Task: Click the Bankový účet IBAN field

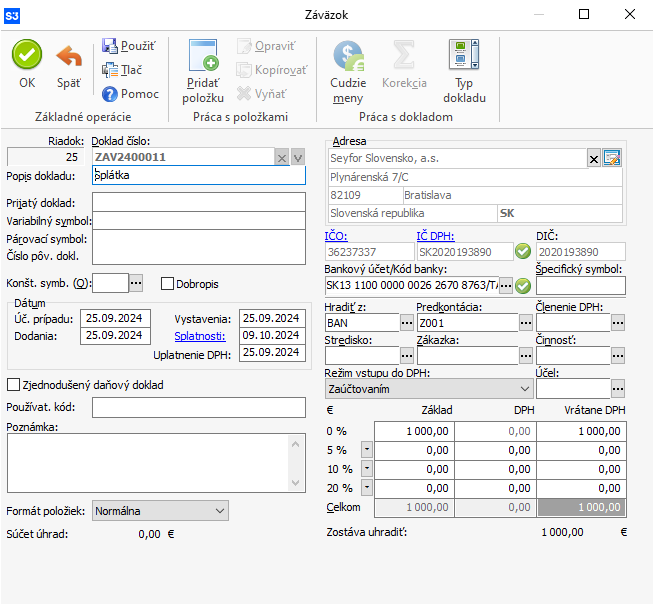Action: pos(411,286)
